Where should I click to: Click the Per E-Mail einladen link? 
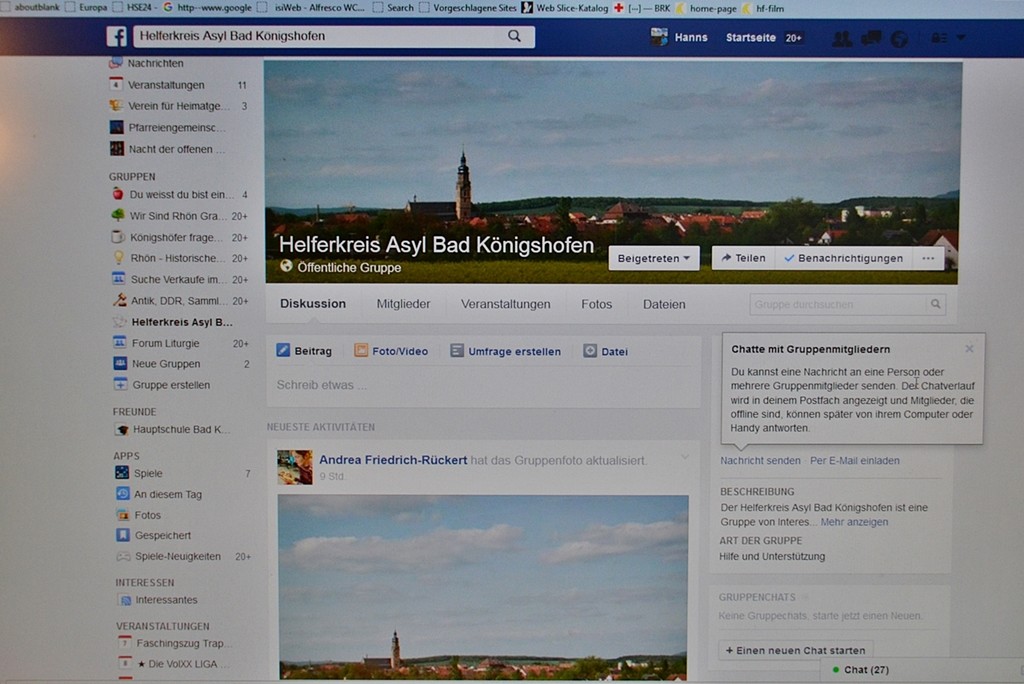click(855, 461)
